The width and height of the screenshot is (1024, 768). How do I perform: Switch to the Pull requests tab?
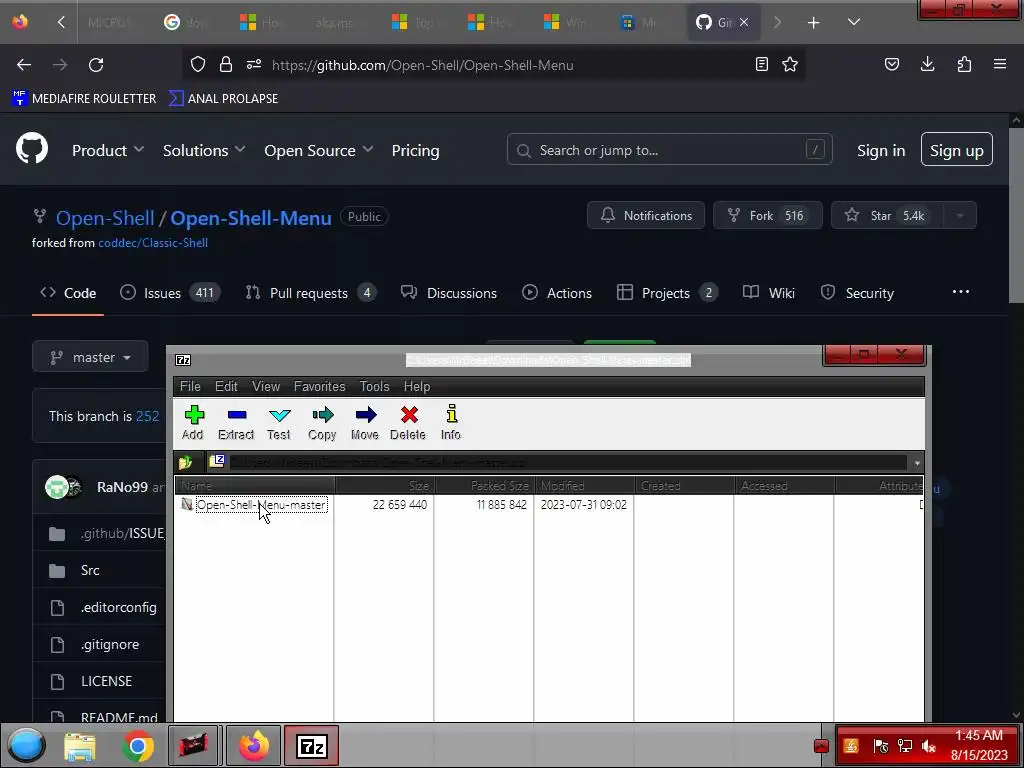[311, 293]
